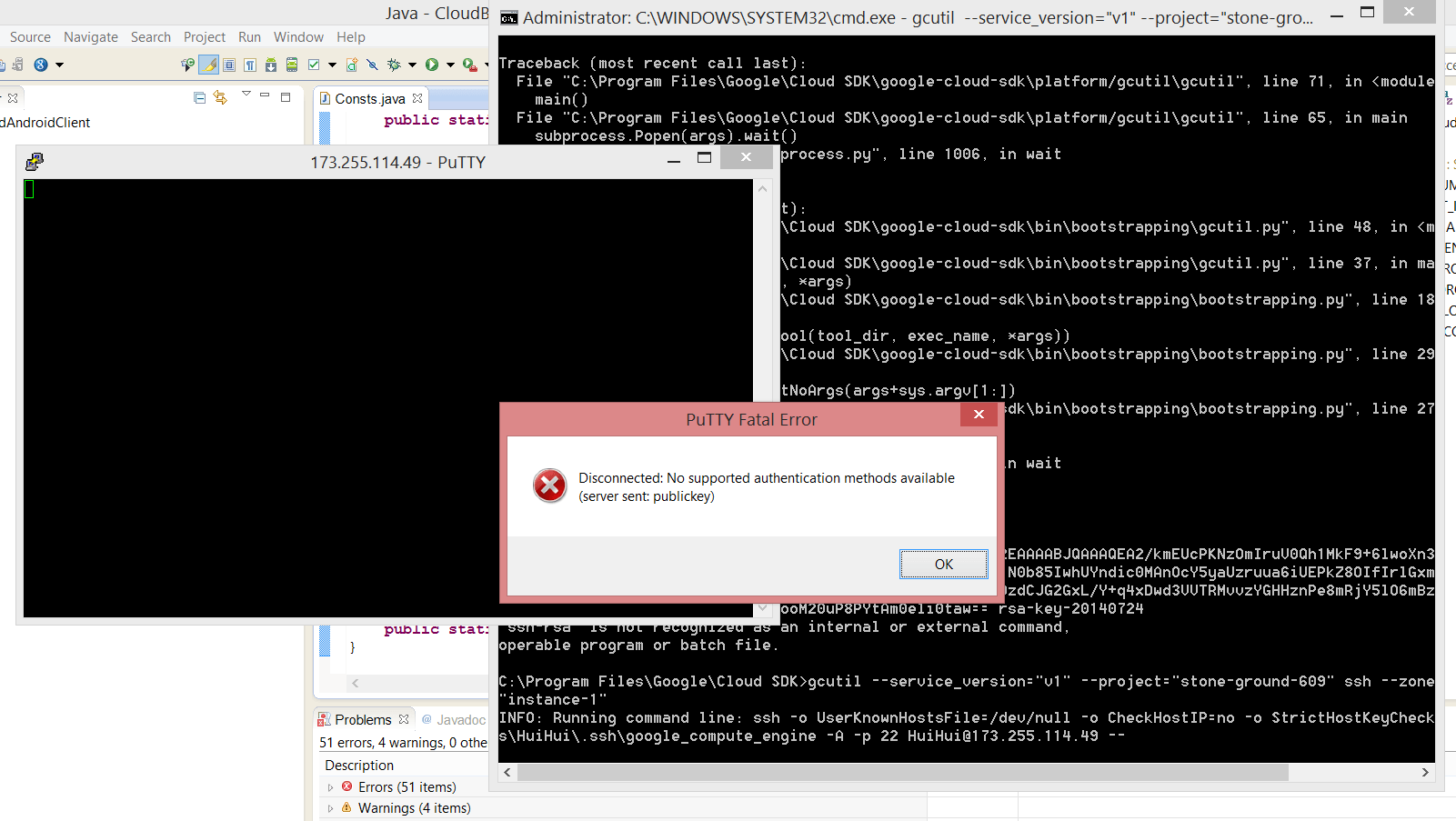Click the Skip All Breakpoints icon
The height and width of the screenshot is (821, 1456).
(372, 65)
